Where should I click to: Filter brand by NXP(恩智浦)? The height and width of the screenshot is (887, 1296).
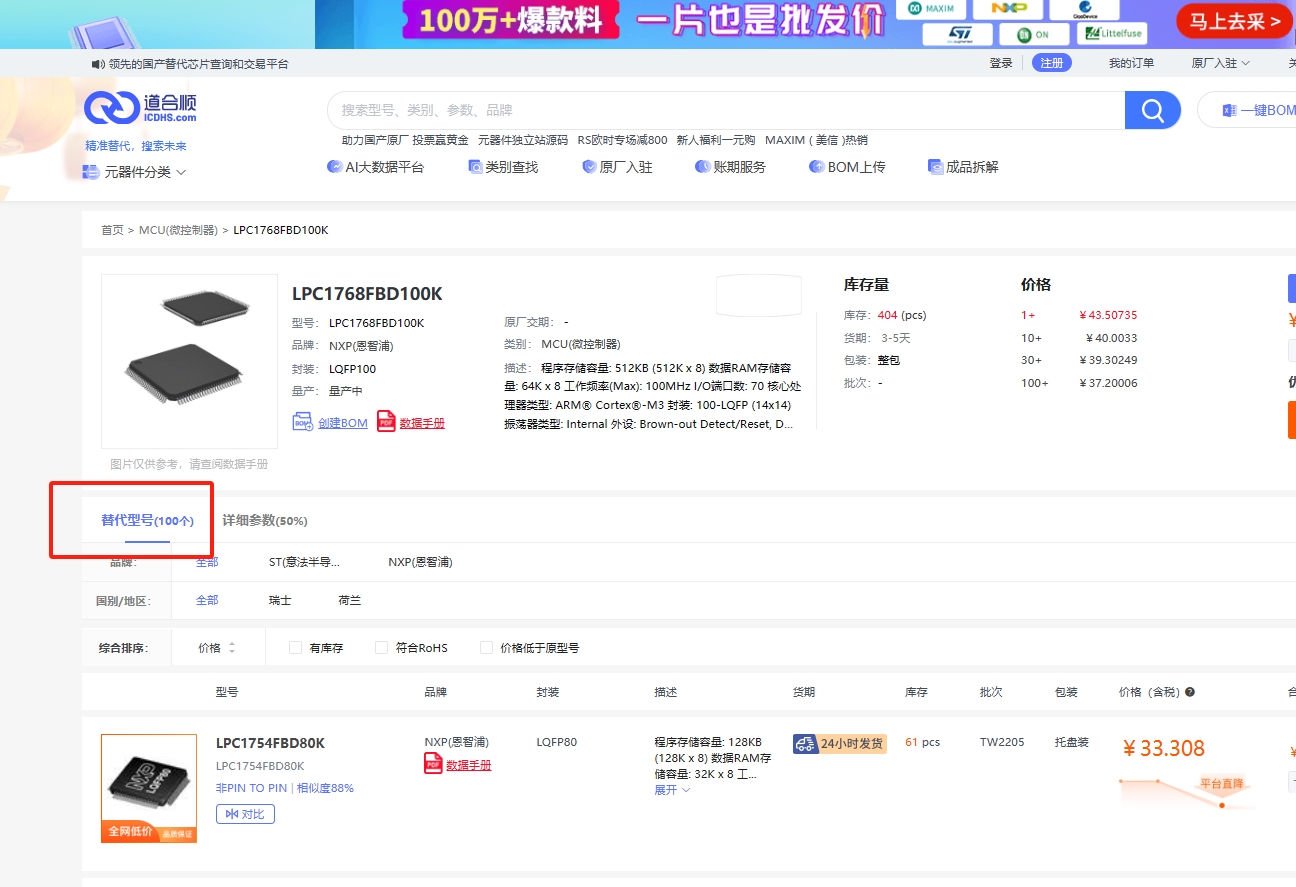pos(420,562)
